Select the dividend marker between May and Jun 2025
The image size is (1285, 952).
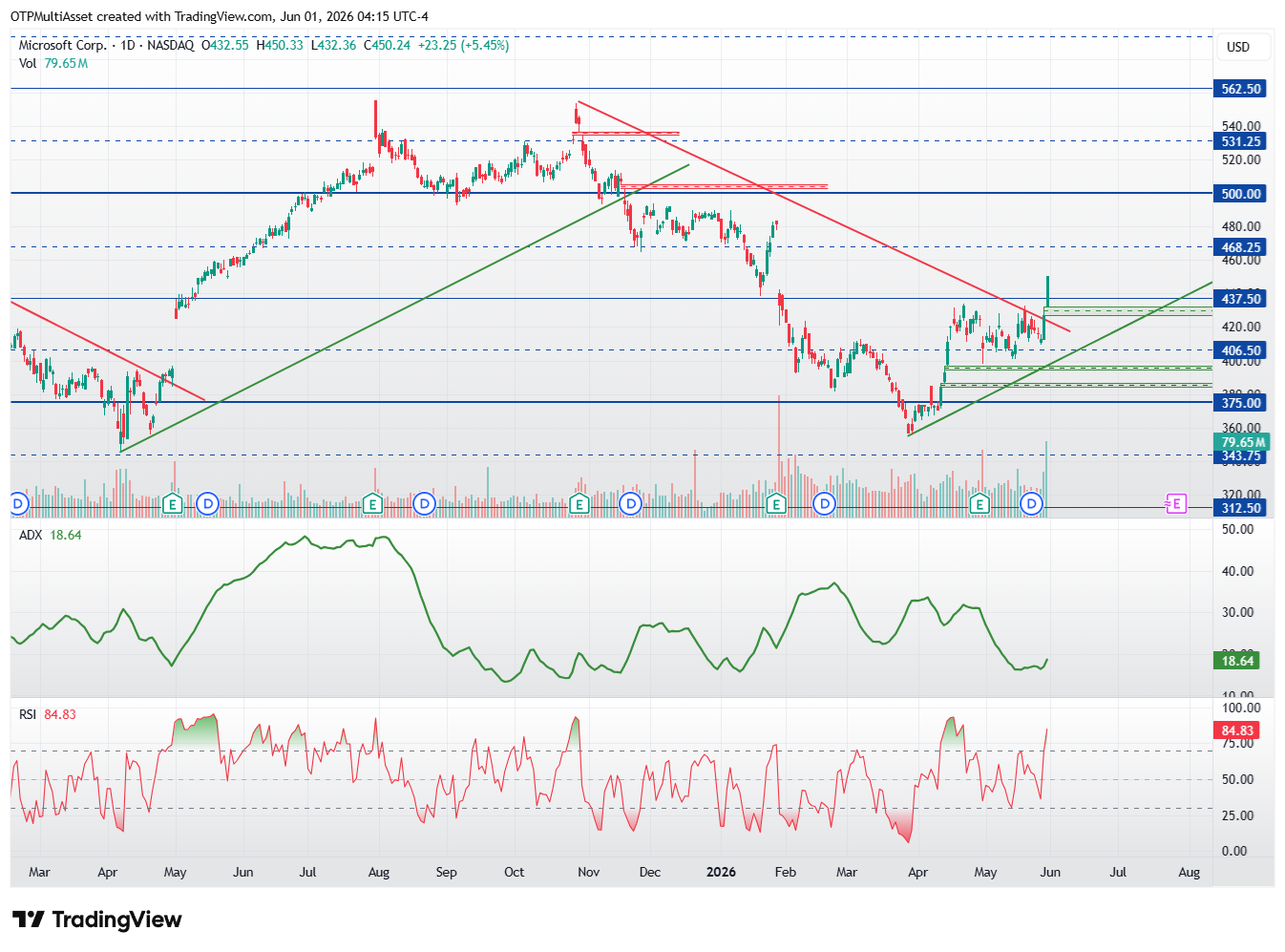[x=208, y=503]
